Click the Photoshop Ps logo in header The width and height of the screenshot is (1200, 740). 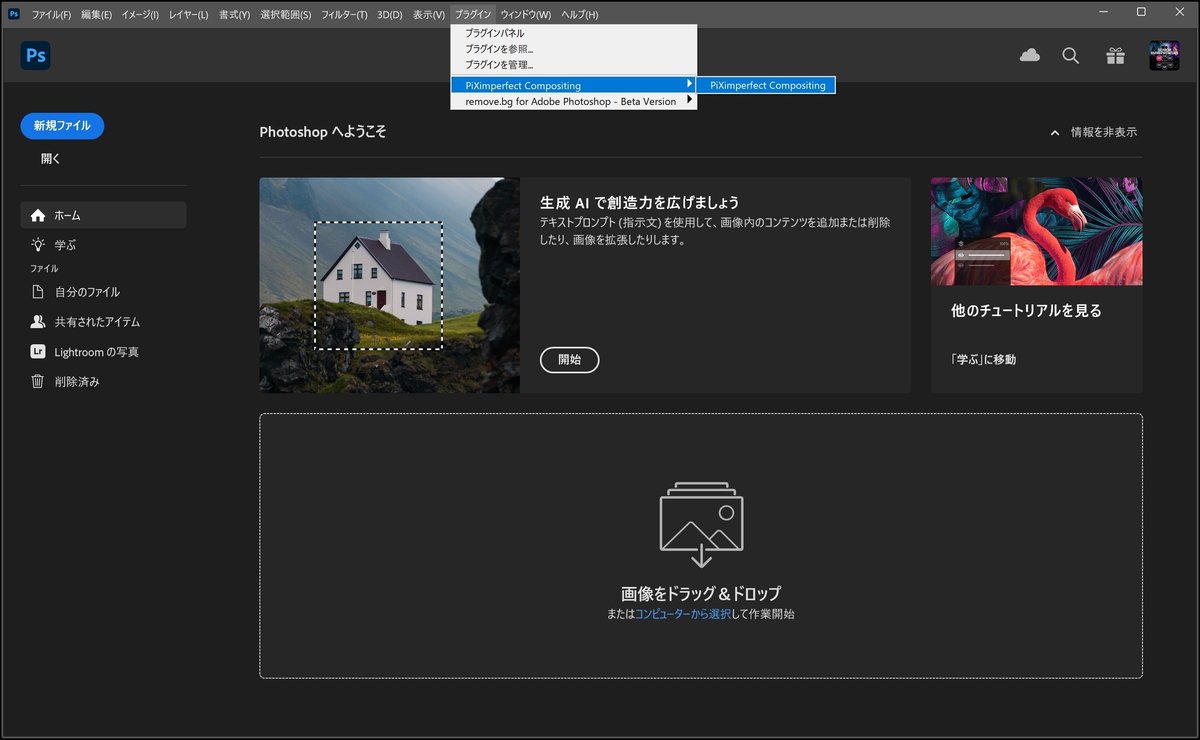coord(36,56)
